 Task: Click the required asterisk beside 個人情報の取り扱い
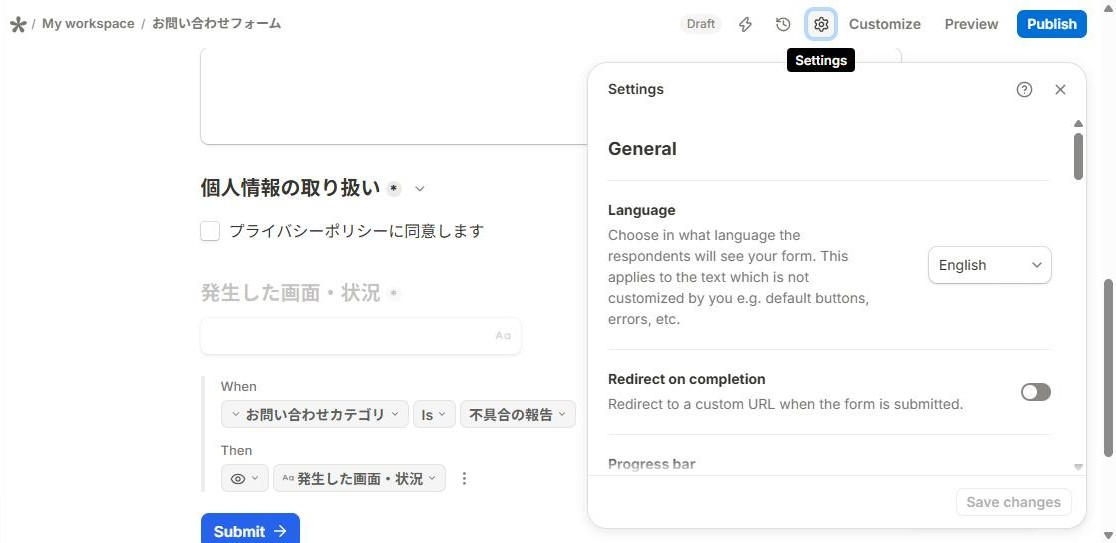[x=394, y=189]
